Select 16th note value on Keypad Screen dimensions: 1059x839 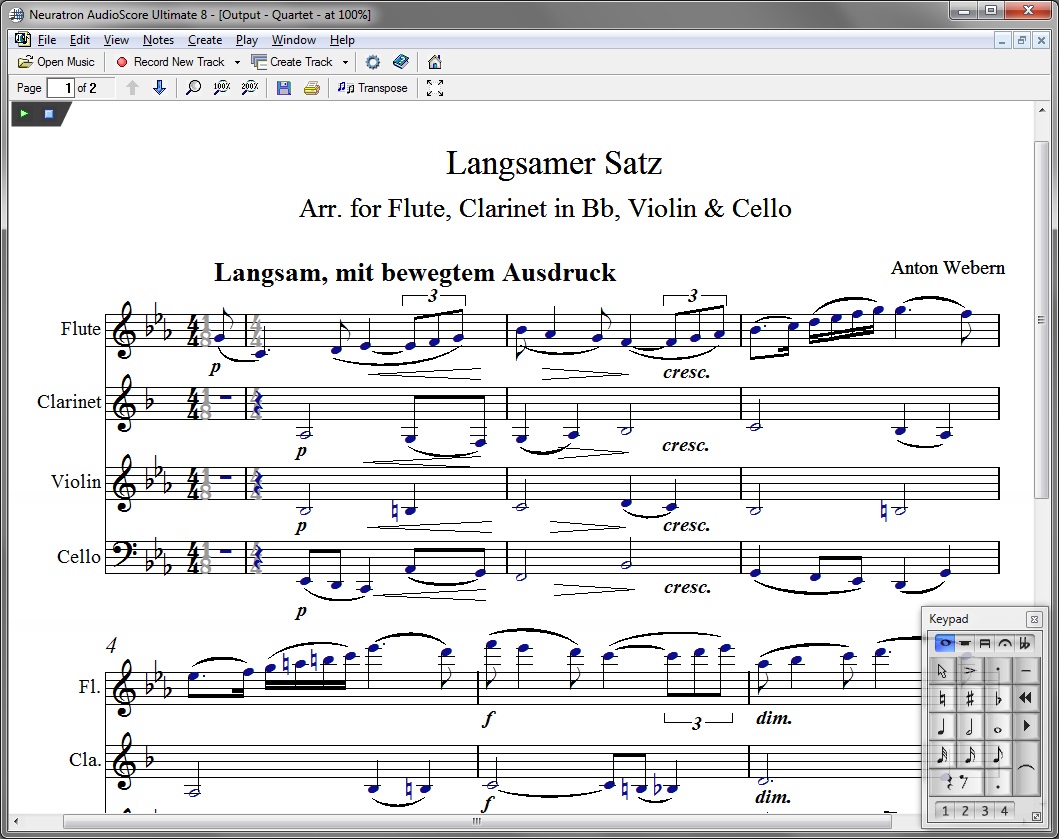(970, 755)
